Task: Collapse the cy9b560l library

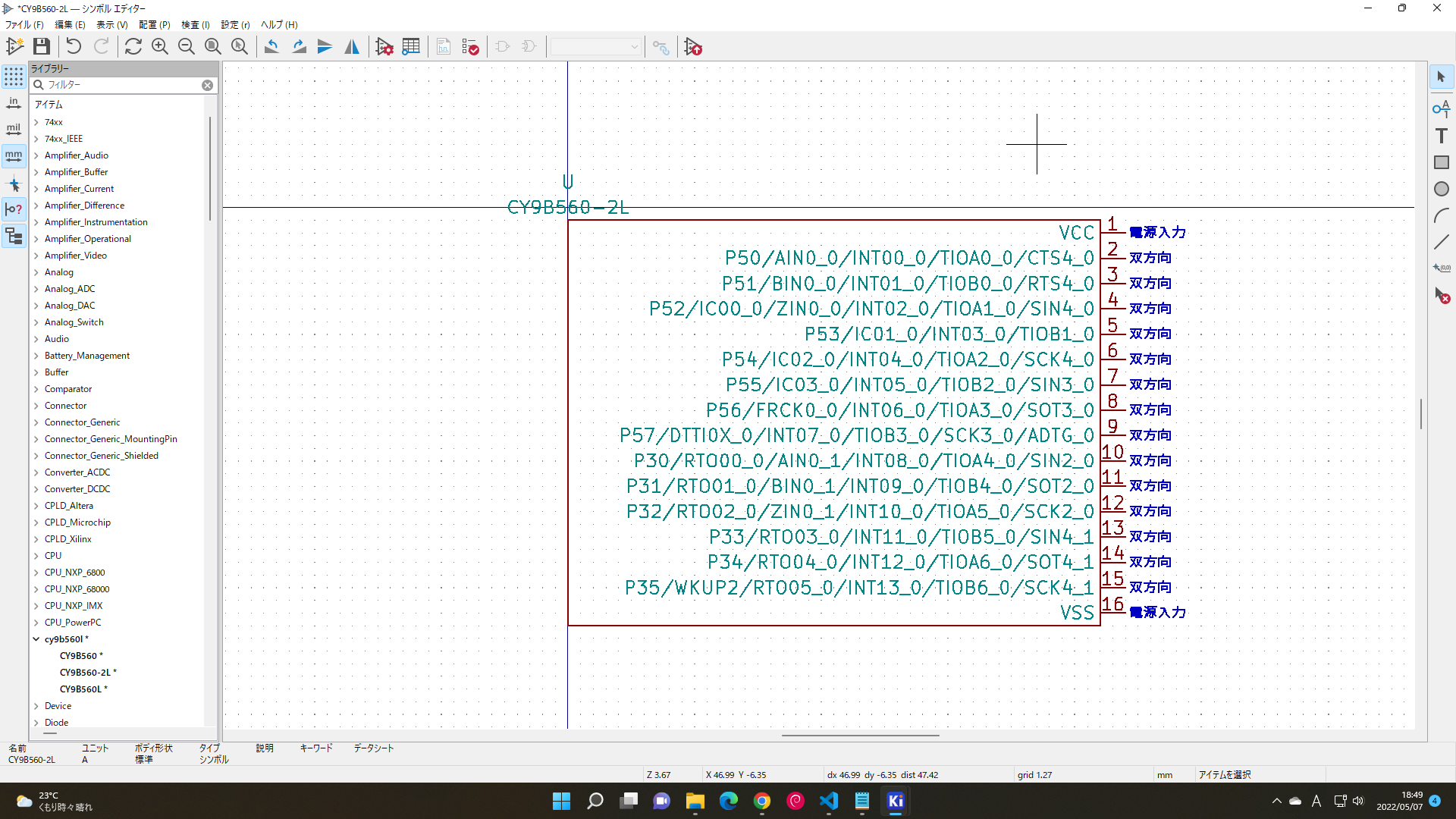Action: tap(36, 639)
